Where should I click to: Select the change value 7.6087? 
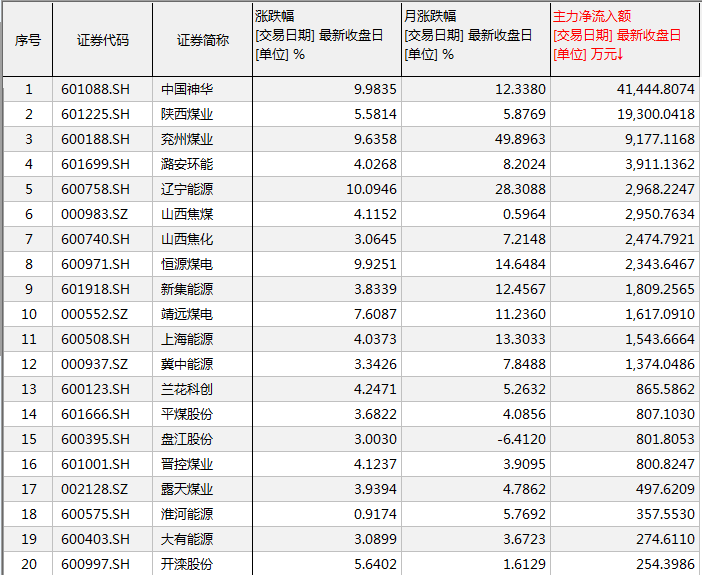click(x=375, y=314)
